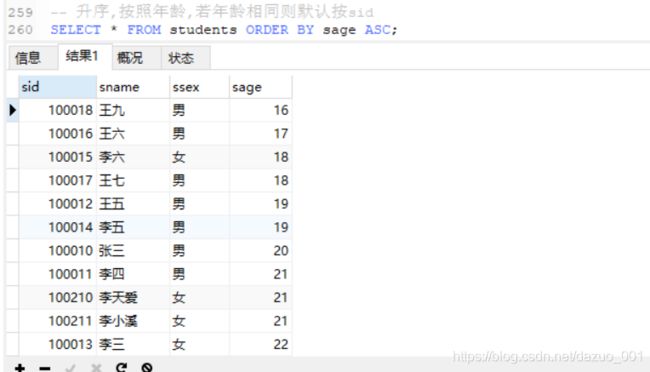Select the row header beside sid 100010

(12, 250)
